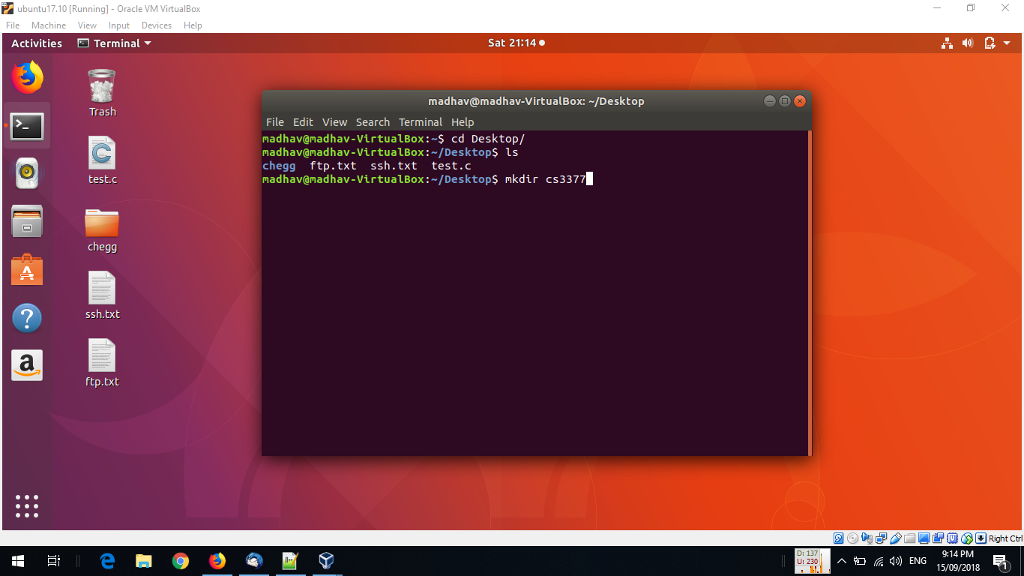Screen dimensions: 1024x576
Task: Click the blue chegg entry in ls output
Action: 279,166
